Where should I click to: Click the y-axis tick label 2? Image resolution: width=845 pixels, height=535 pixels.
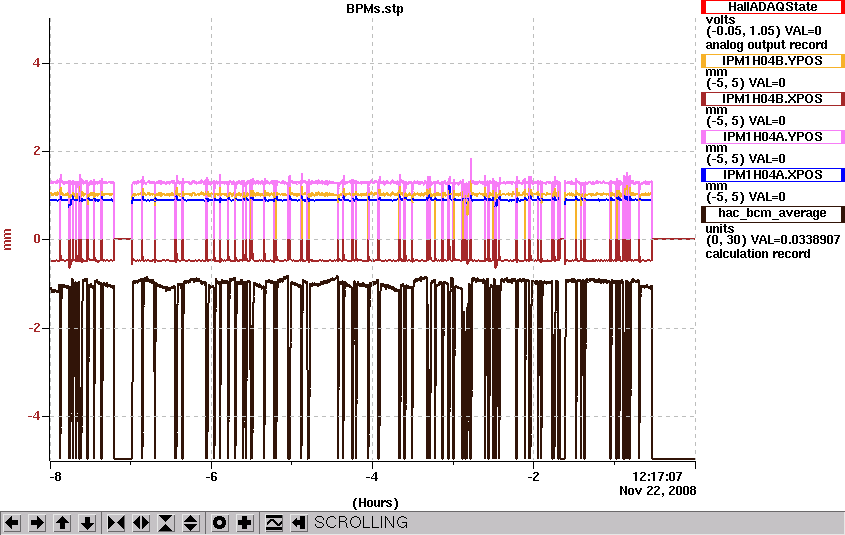coord(37,151)
